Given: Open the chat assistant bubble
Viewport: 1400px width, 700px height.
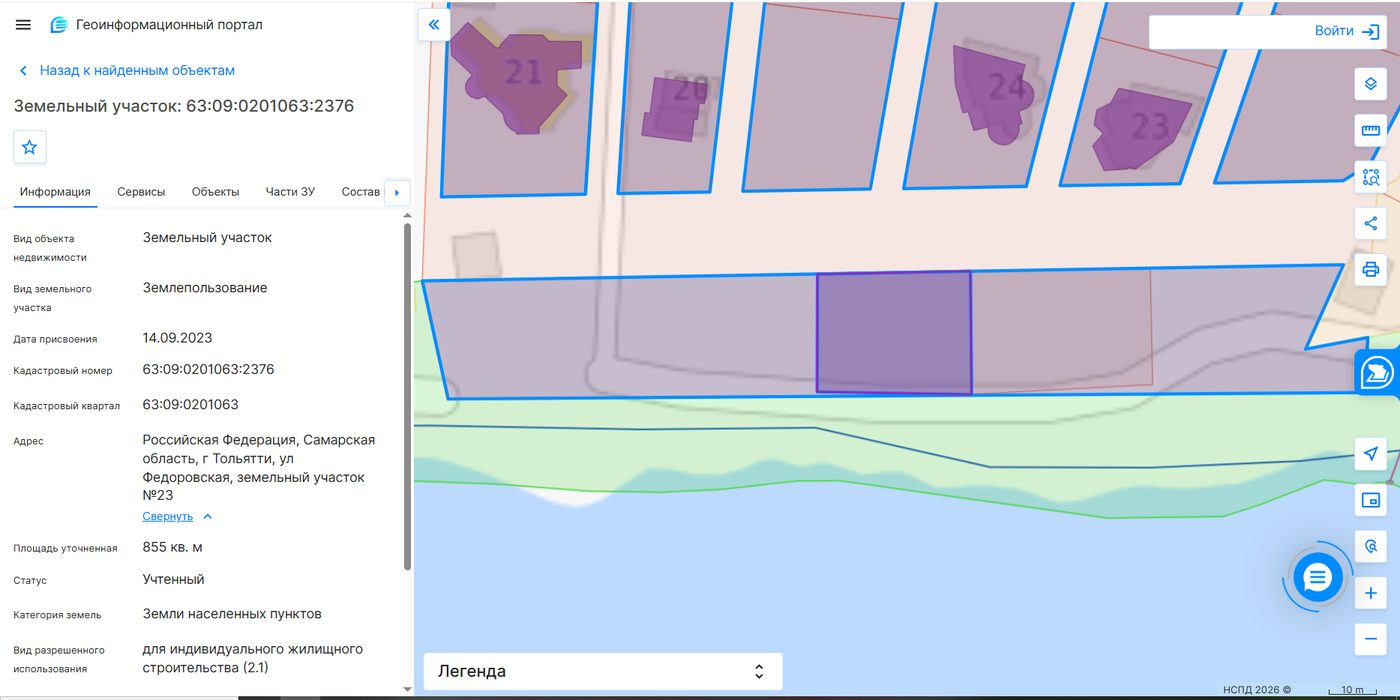Looking at the screenshot, I should [x=1317, y=577].
